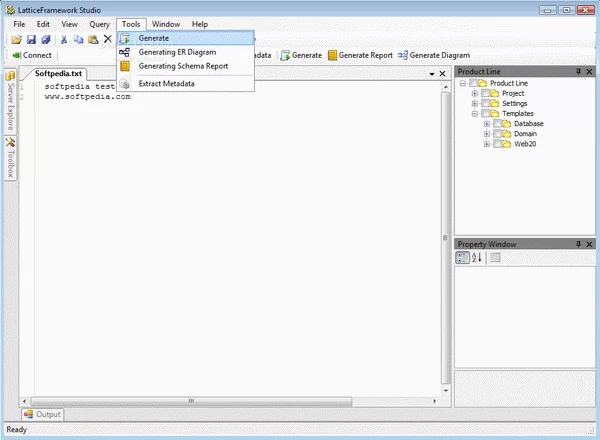Click the Ready status bar text
The height and width of the screenshot is (440, 600).
tap(16, 430)
